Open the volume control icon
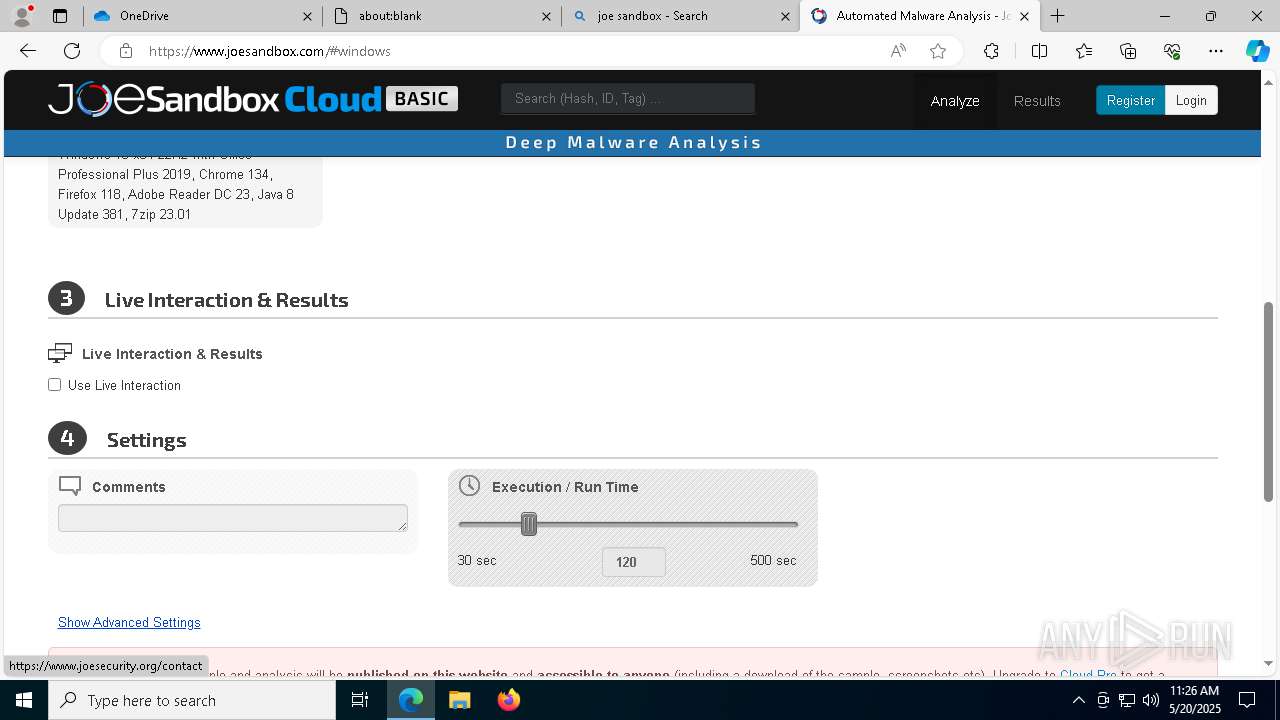This screenshot has height=720, width=1280. point(1151,700)
